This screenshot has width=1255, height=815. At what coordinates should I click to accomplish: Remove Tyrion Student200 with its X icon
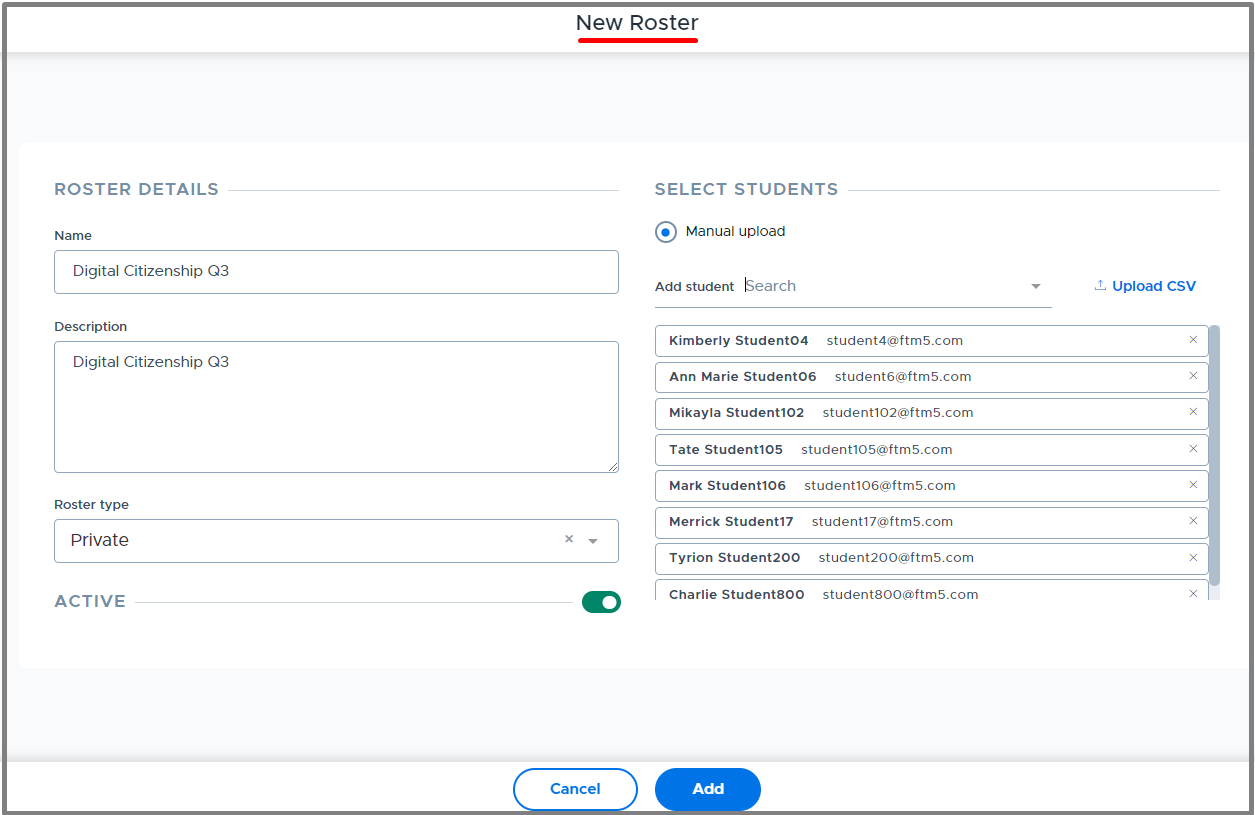[x=1193, y=557]
